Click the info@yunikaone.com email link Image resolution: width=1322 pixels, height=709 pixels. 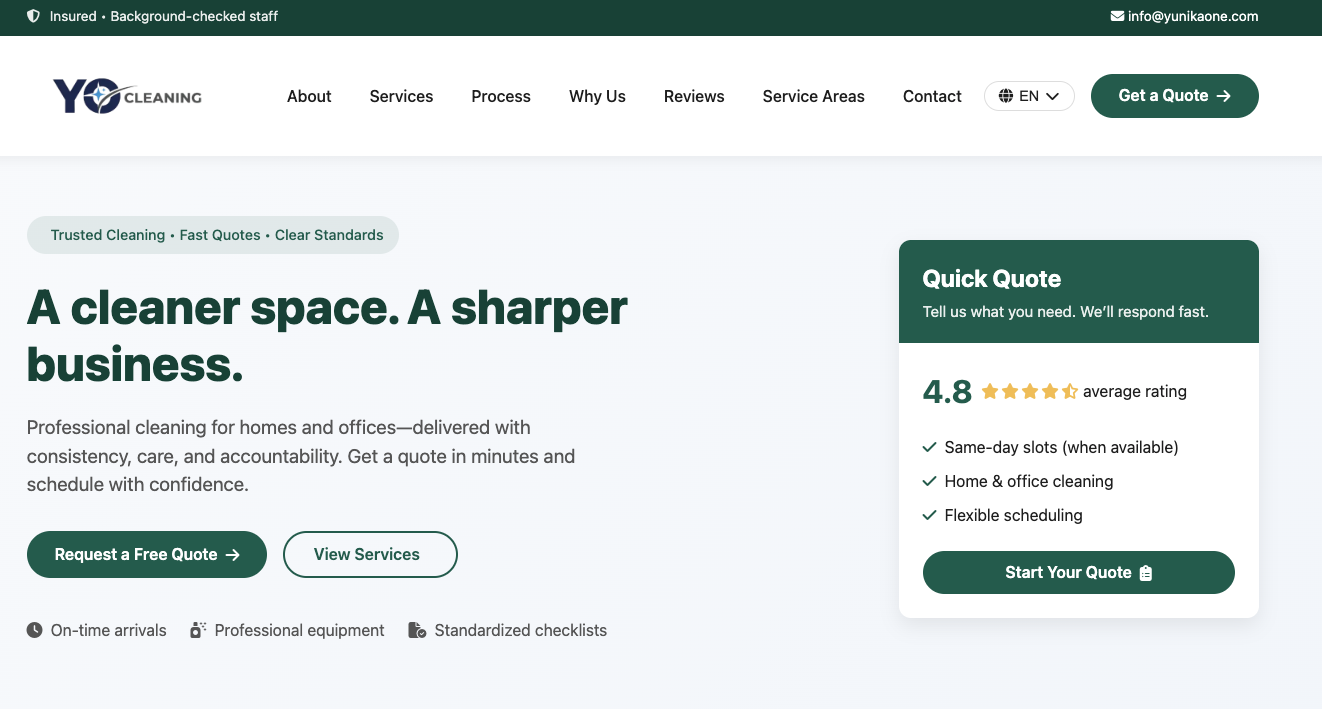point(1192,16)
